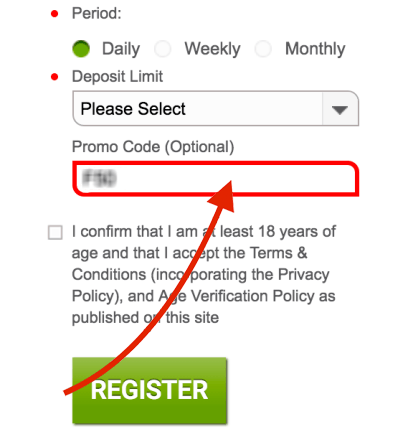Tick the age confirmation checkbox
Screen dimensions: 408x442
[55, 232]
